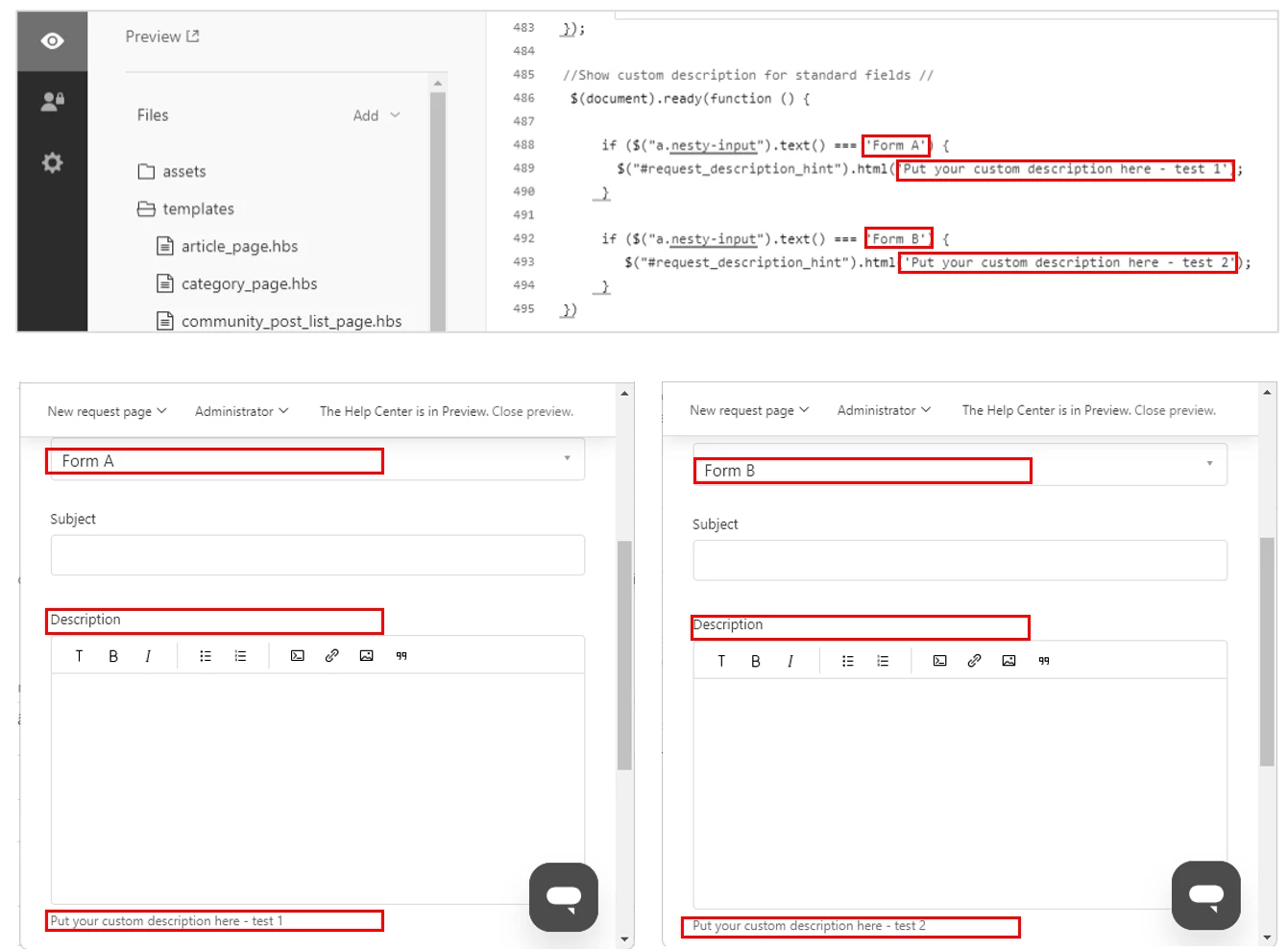Insert link in Form B editor
This screenshot has height=951, width=1288.
click(x=975, y=661)
